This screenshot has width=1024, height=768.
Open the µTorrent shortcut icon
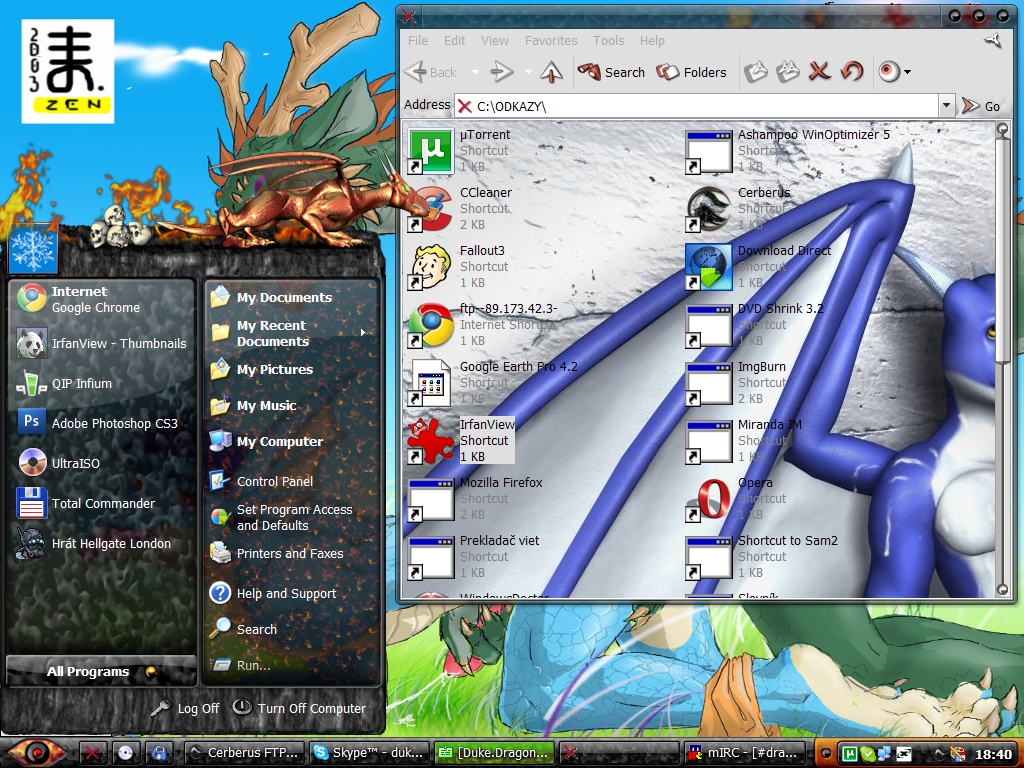[430, 151]
